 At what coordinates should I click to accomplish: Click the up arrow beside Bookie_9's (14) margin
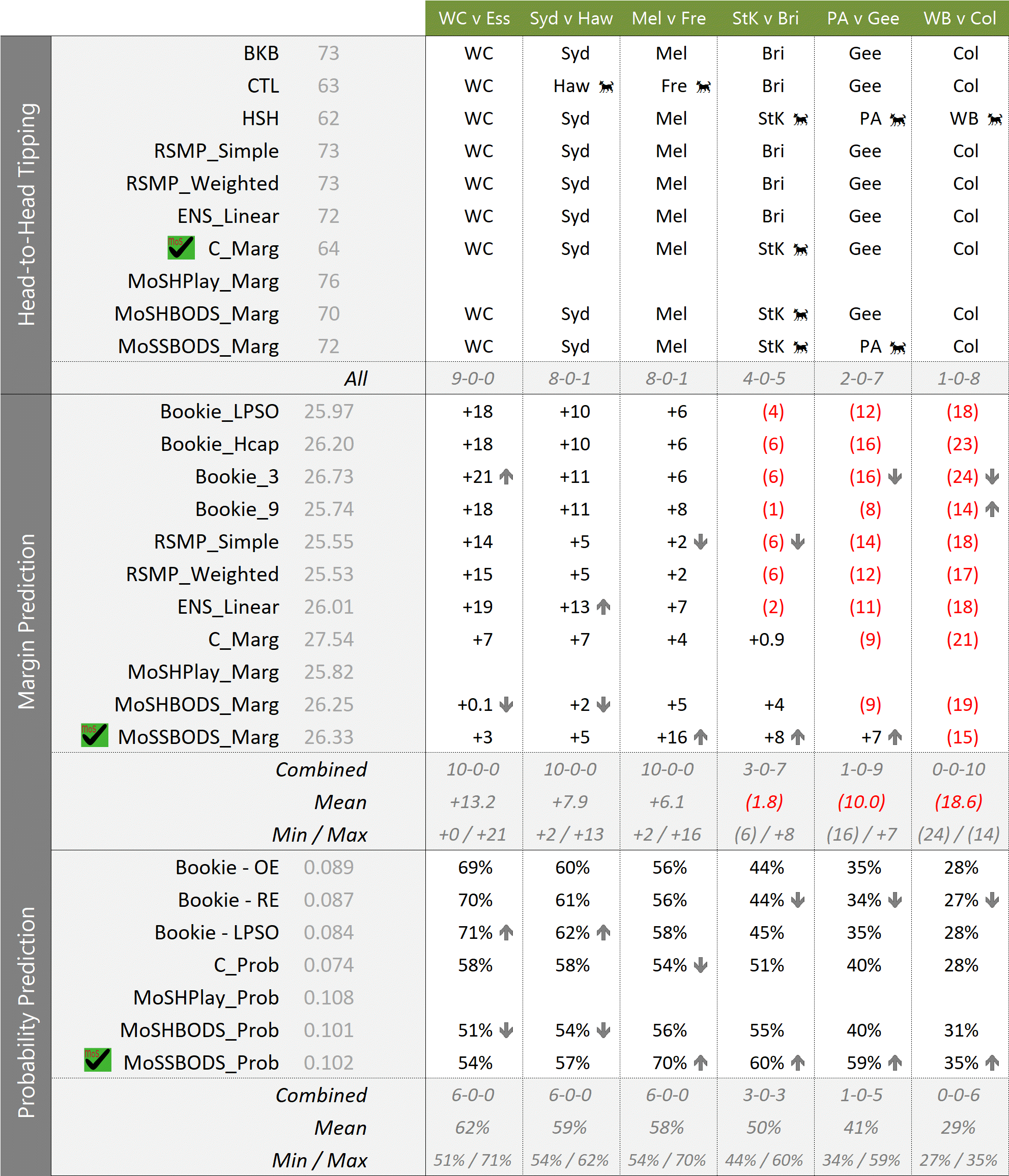pos(992,509)
